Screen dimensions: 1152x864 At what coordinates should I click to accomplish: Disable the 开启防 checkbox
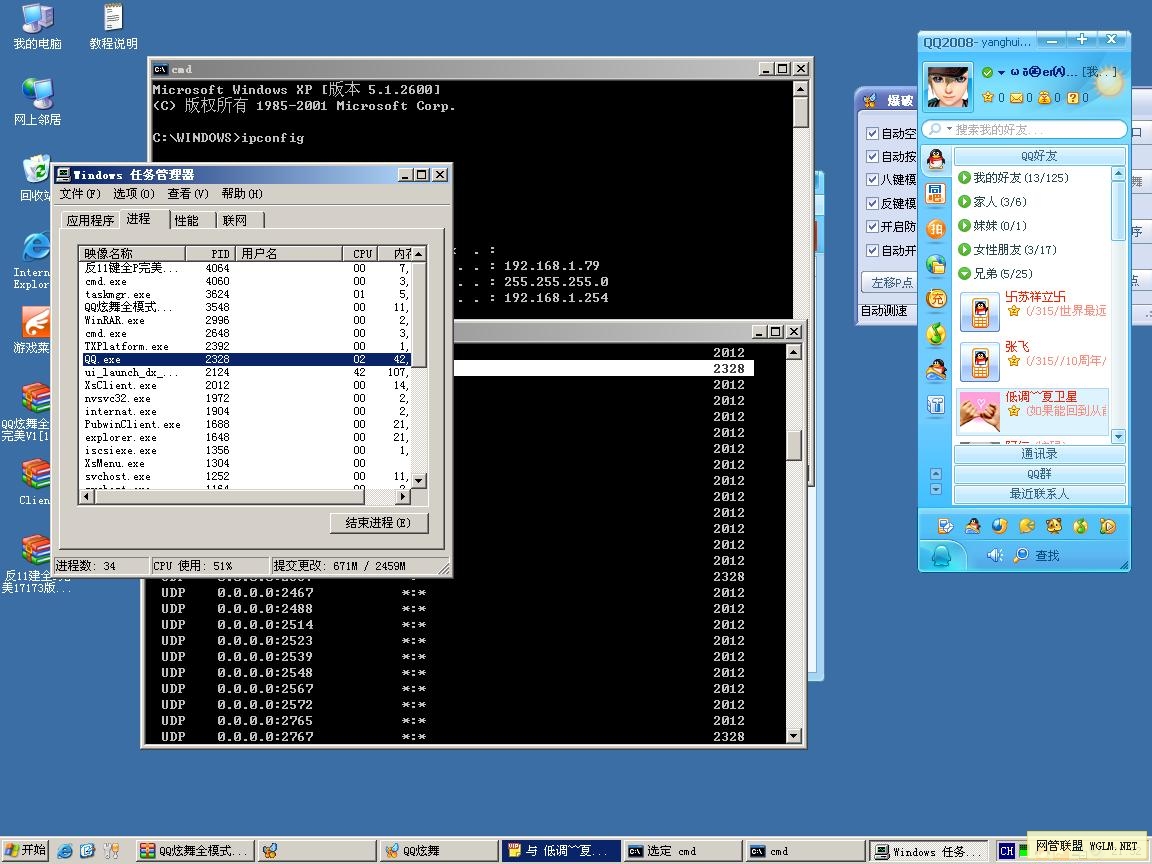pyautogui.click(x=872, y=227)
